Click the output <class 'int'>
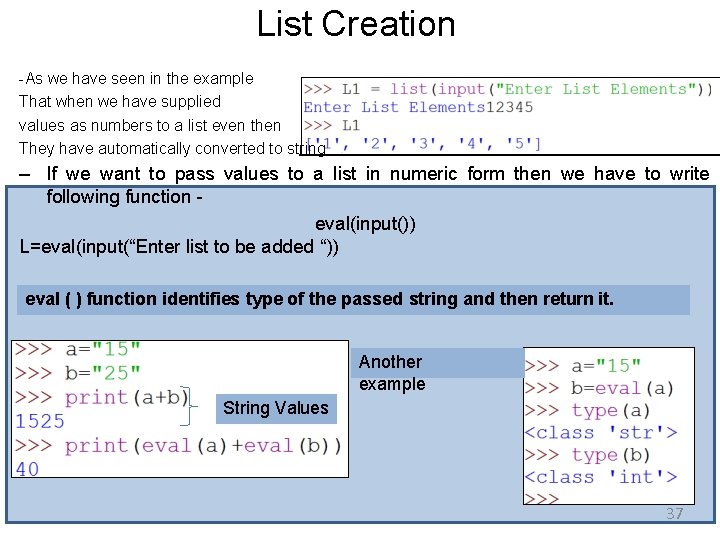Image resolution: width=720 pixels, height=540 pixels. coord(601,477)
